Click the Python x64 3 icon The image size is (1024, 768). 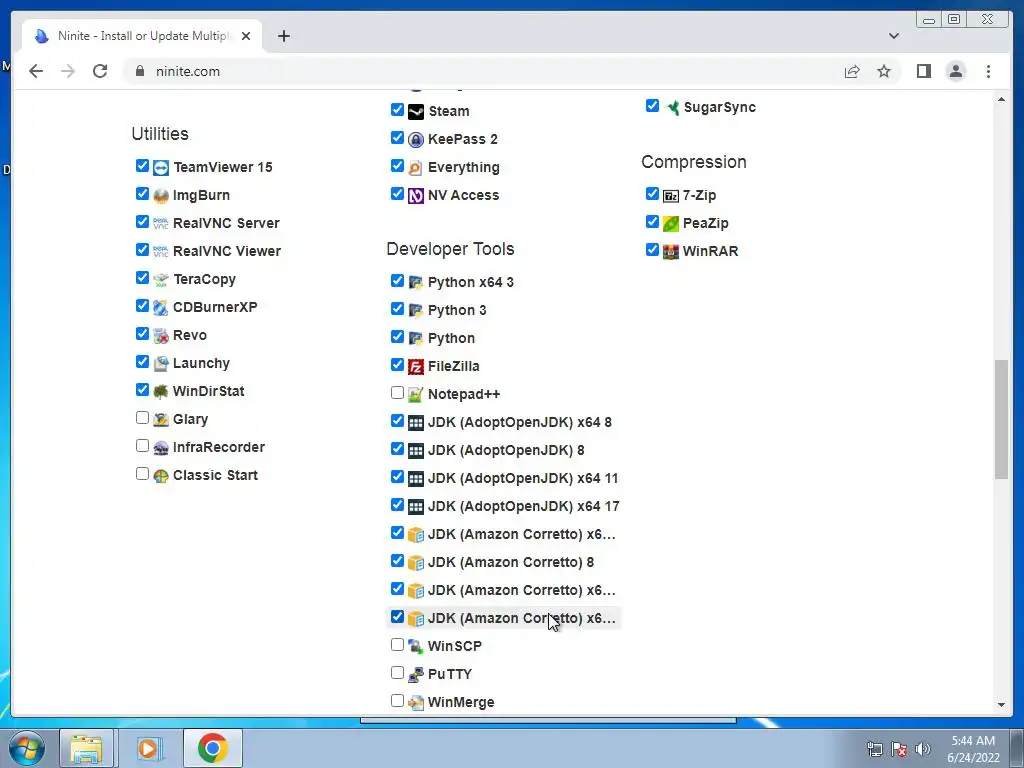[x=416, y=283]
